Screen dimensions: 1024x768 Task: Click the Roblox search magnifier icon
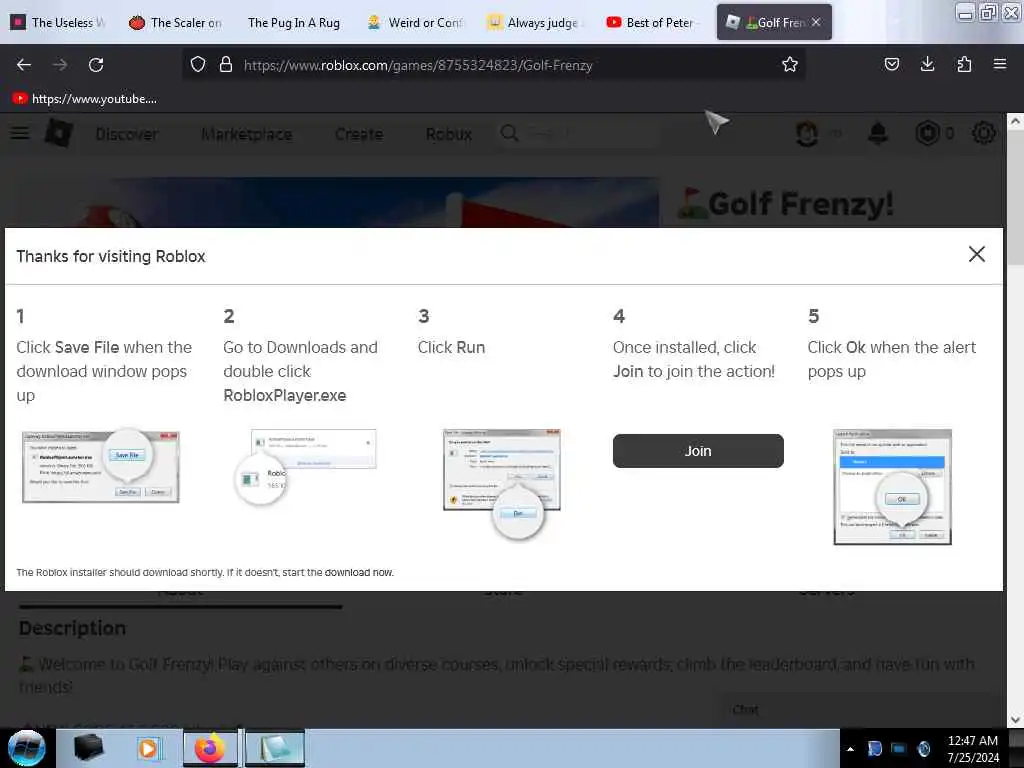(x=509, y=133)
